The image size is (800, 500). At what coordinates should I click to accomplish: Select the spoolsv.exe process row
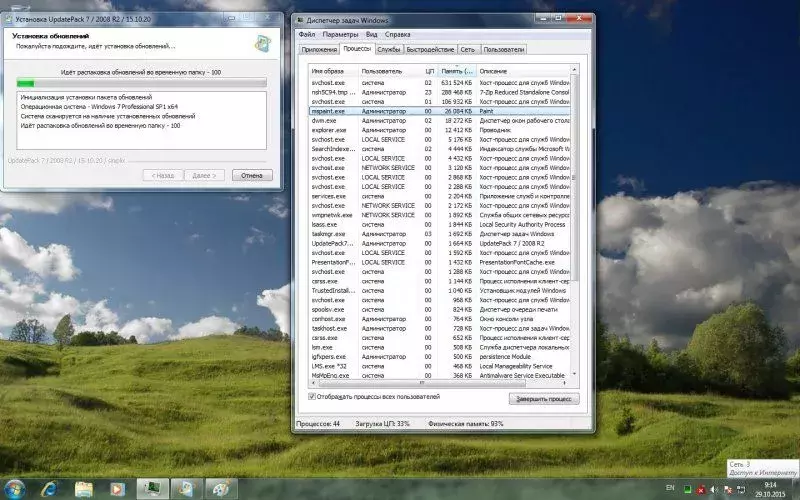pyautogui.click(x=440, y=309)
